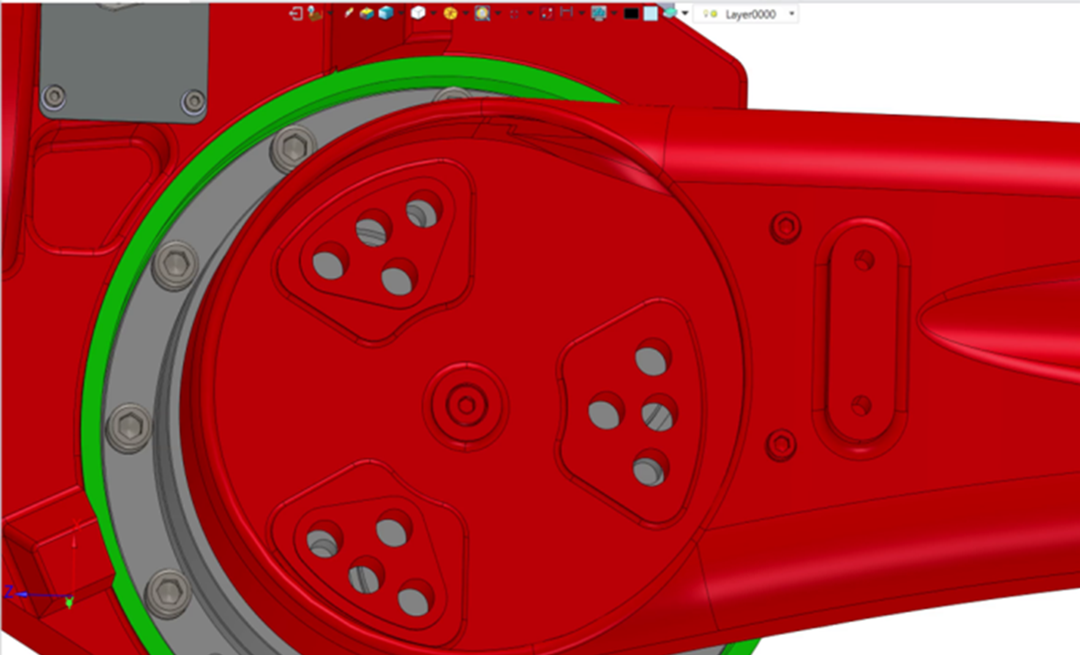Click the layered box display icon
Image resolution: width=1080 pixels, height=655 pixels.
tap(367, 13)
